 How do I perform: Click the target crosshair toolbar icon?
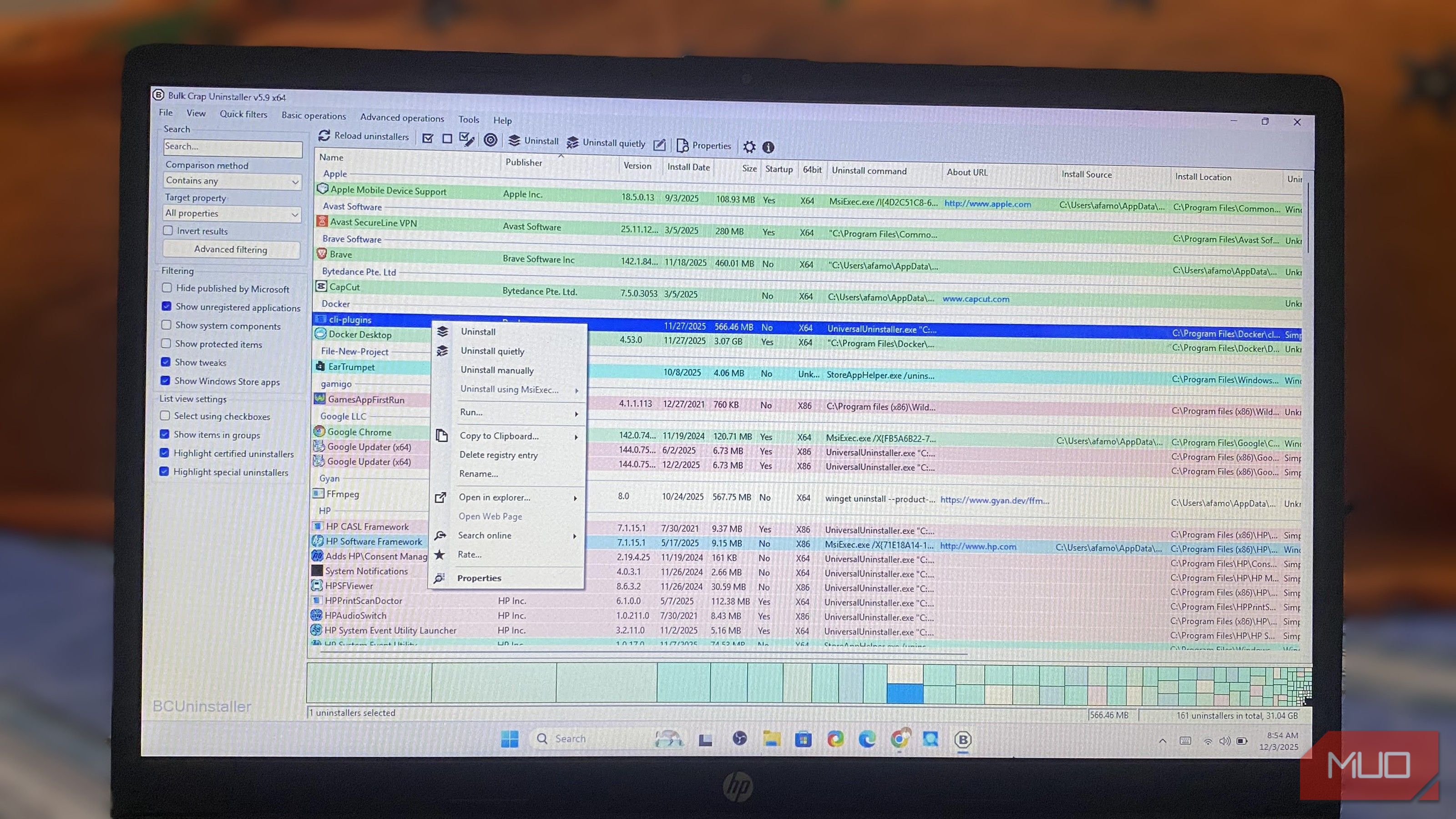point(490,140)
